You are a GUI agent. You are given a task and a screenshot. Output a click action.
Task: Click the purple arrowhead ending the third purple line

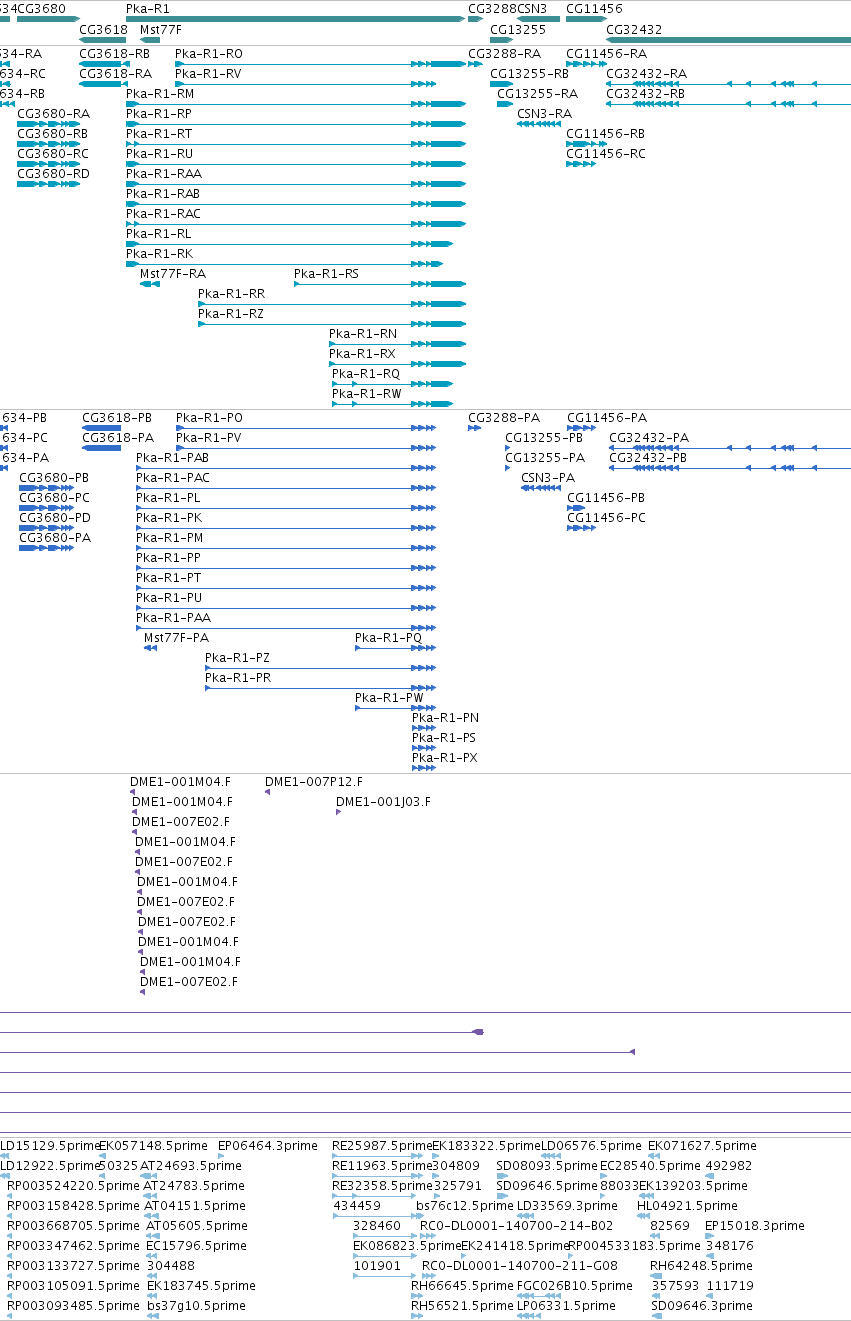tap(632, 1052)
